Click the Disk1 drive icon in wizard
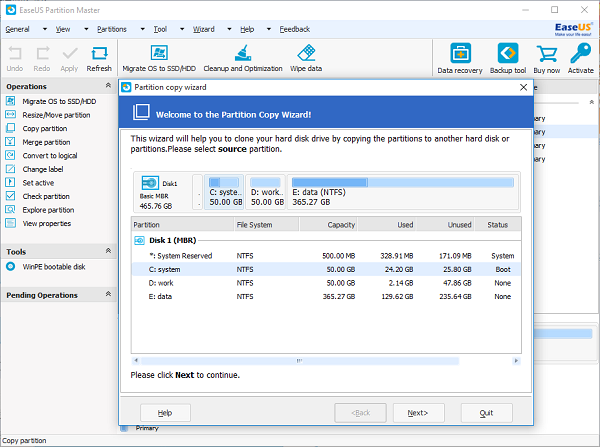 coord(150,183)
